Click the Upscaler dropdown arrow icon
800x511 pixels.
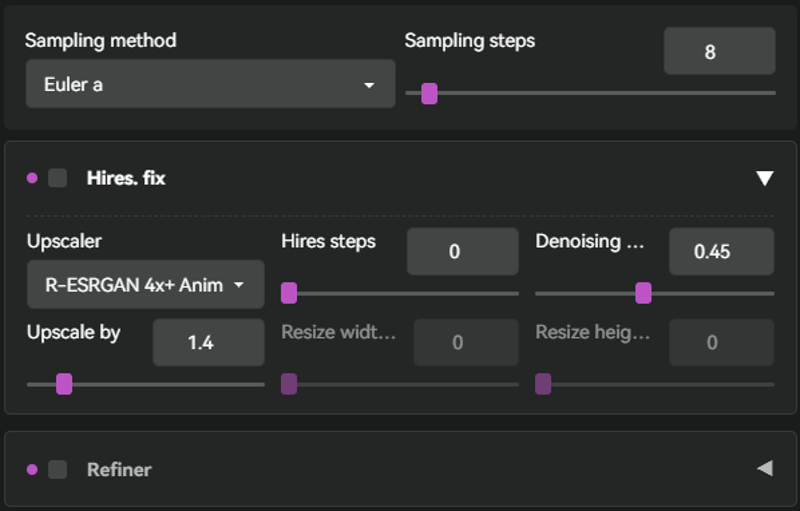pos(239,285)
